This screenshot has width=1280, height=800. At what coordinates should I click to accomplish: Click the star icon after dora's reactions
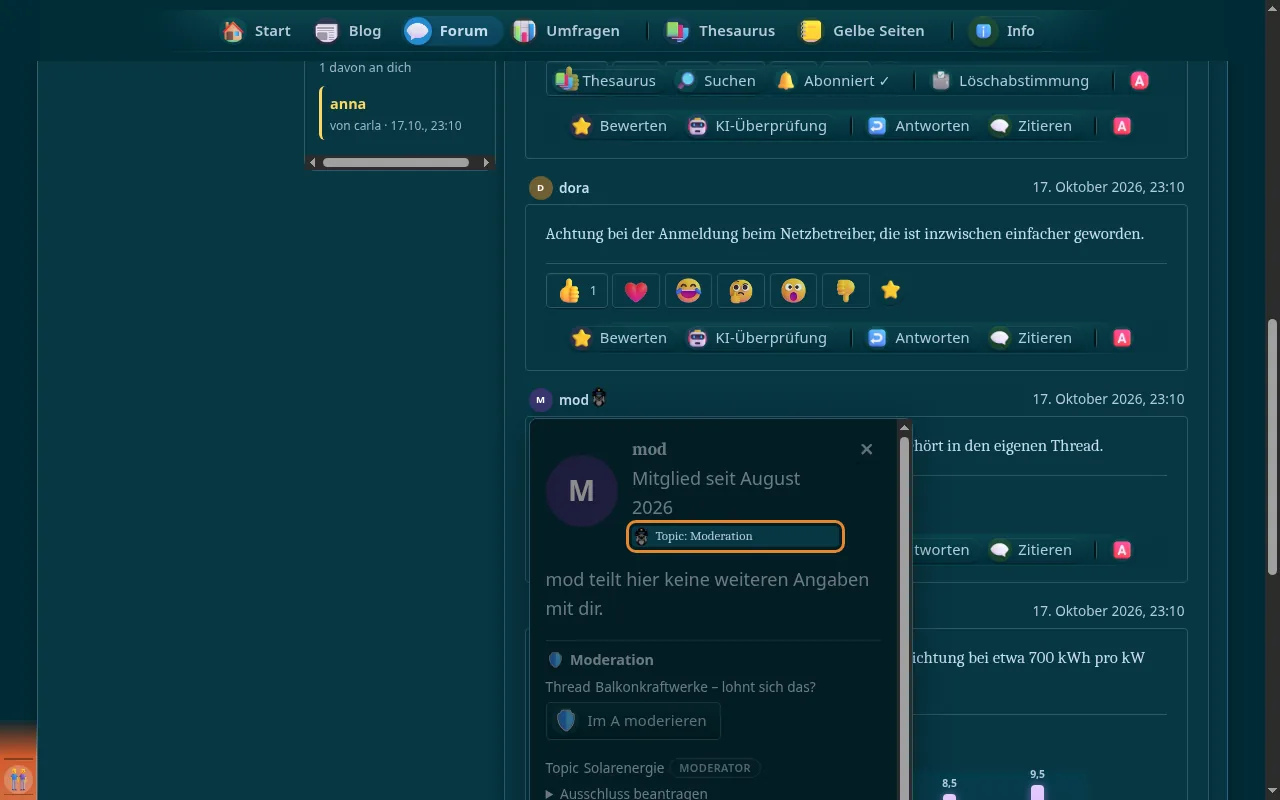click(891, 290)
